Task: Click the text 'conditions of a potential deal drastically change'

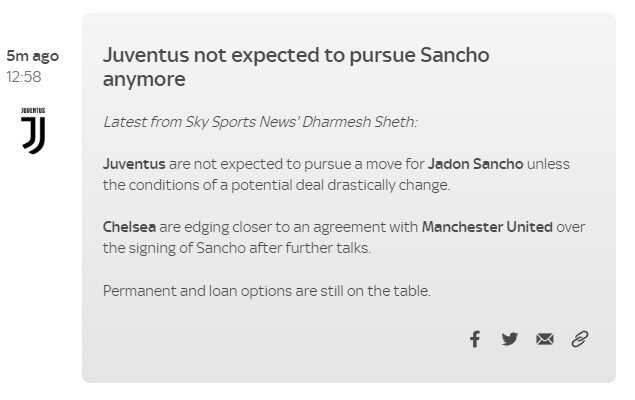Action: (x=289, y=185)
